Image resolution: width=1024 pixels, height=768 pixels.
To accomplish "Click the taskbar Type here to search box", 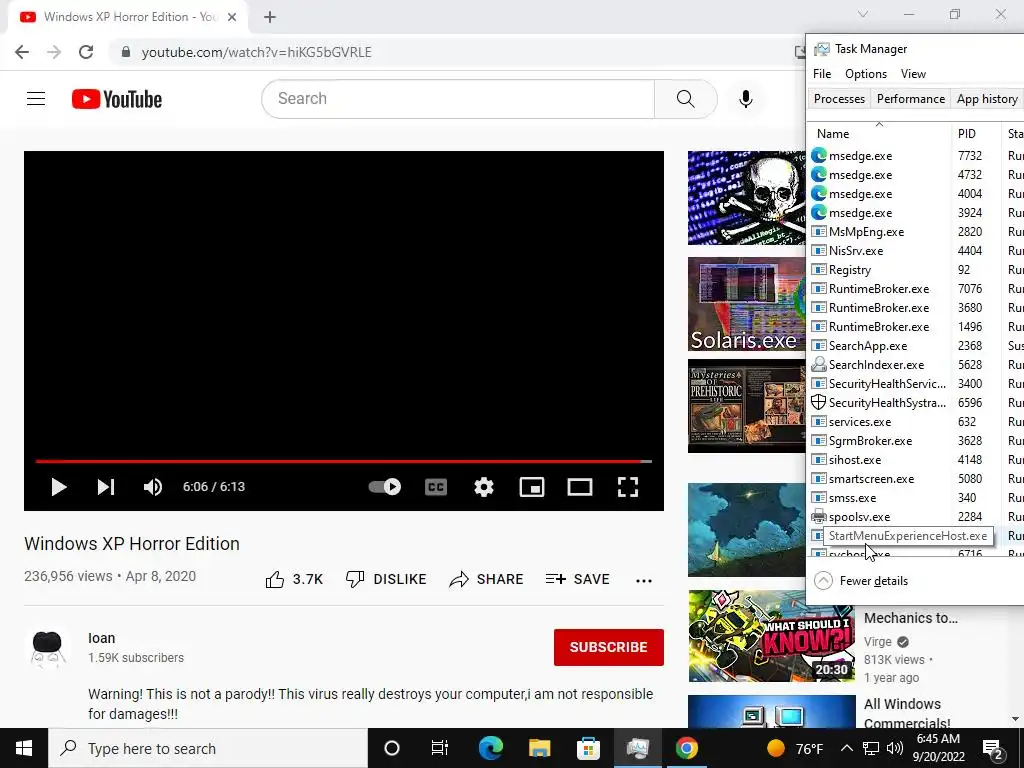I will 208,748.
